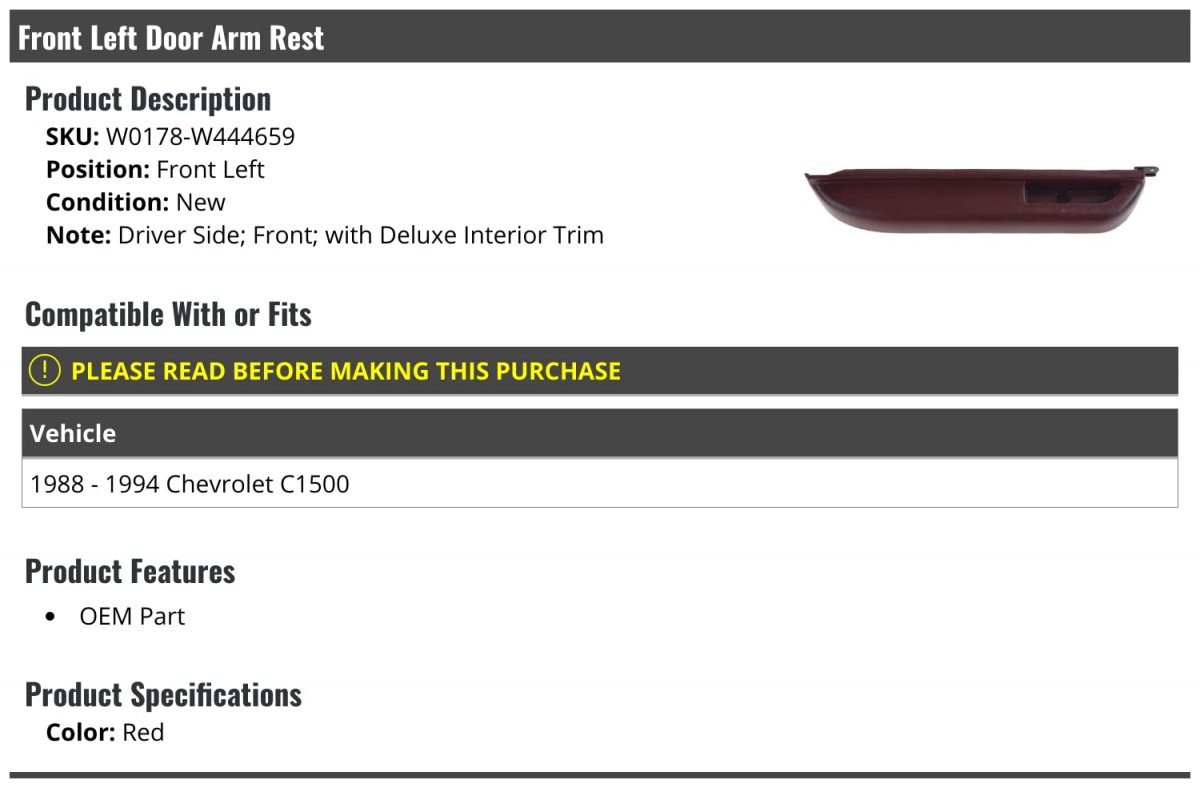Click the yellow warning exclamation icon
Viewport: 1200px width, 788px height.
tap(45, 371)
